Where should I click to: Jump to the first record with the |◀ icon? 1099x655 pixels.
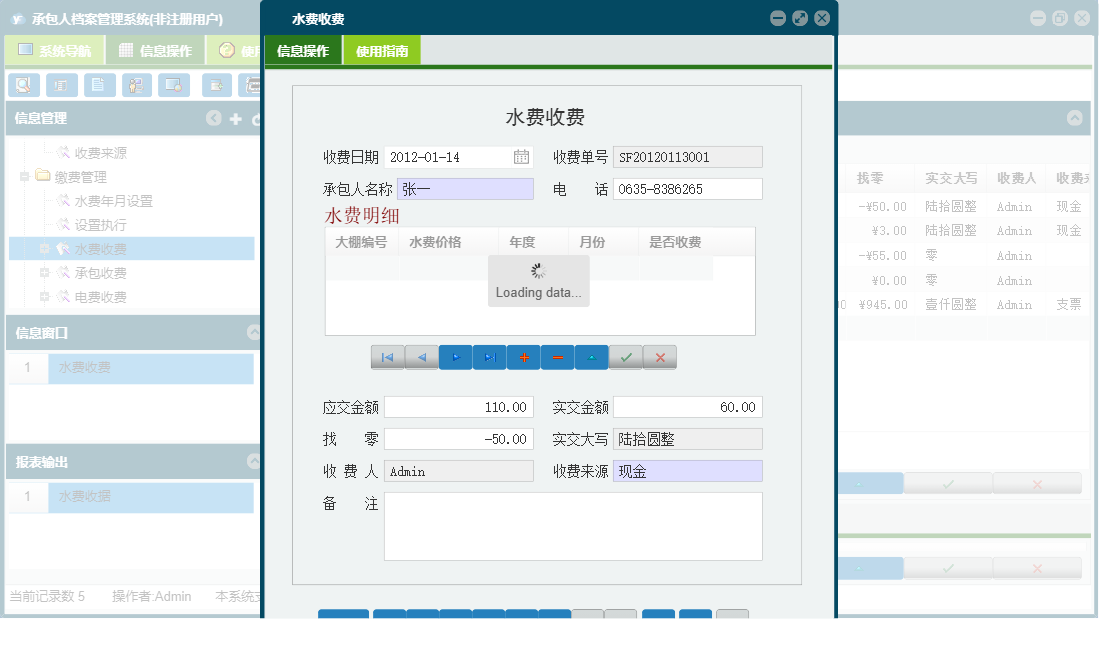pyautogui.click(x=388, y=357)
